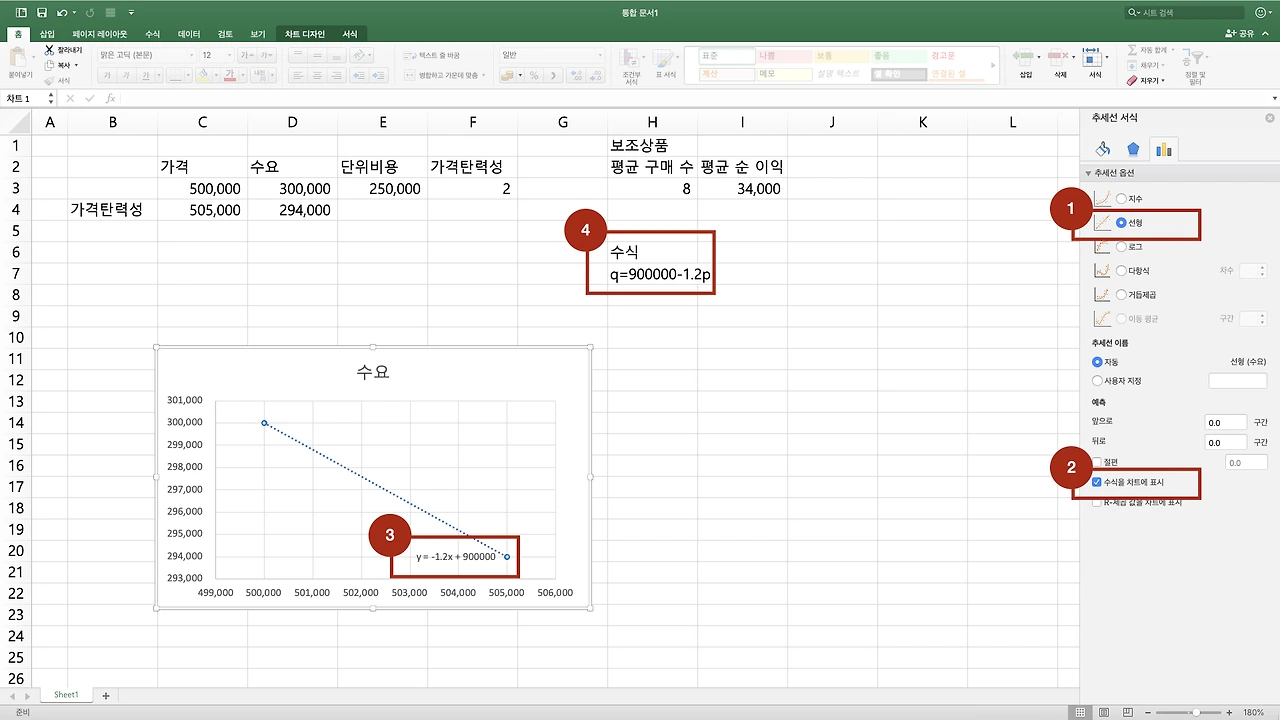Click the center align icon
Viewport: 1280px width, 720px height.
point(317,75)
